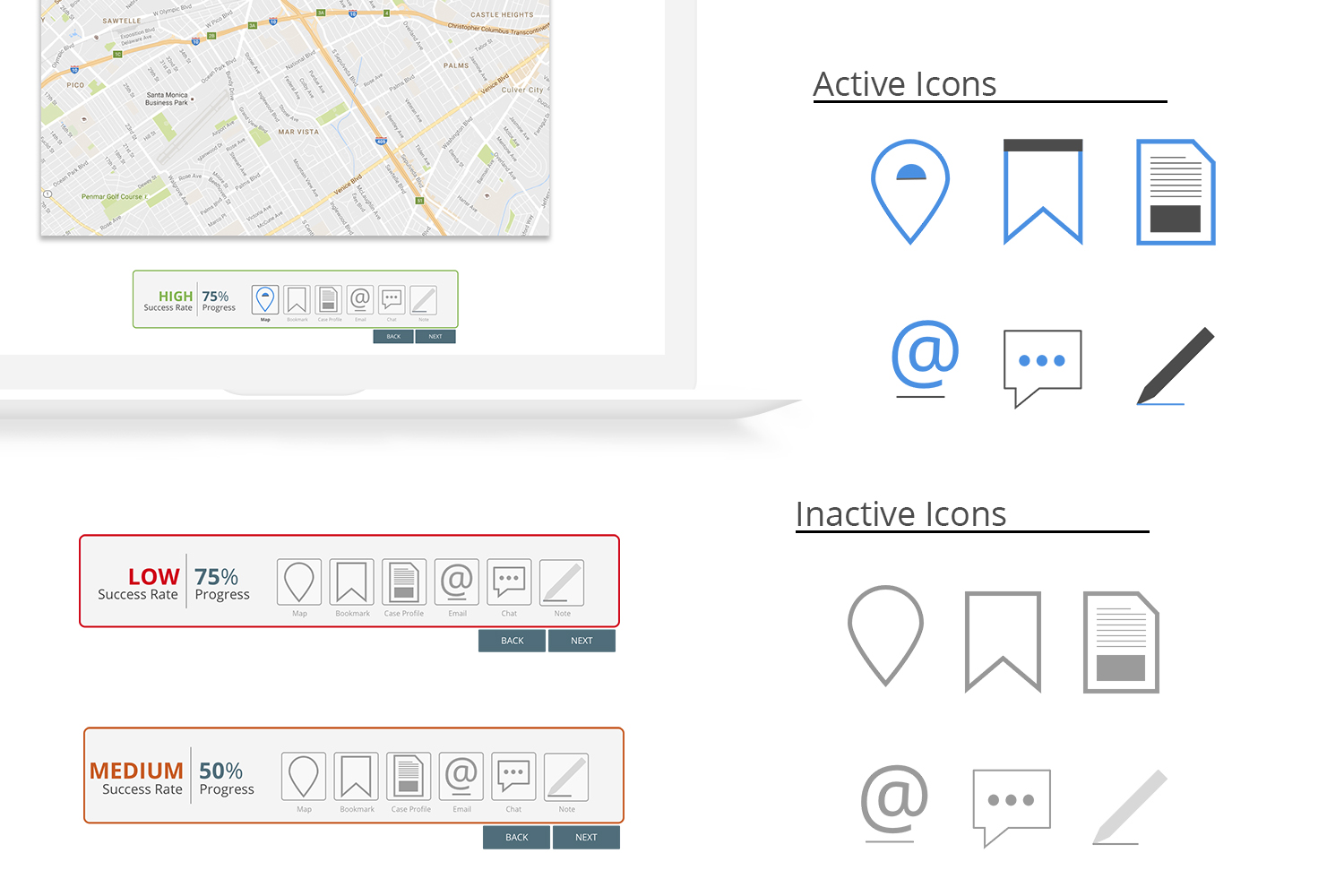The height and width of the screenshot is (896, 1344).
Task: Click the orange 'MEDIUM' success rate text
Action: [136, 771]
